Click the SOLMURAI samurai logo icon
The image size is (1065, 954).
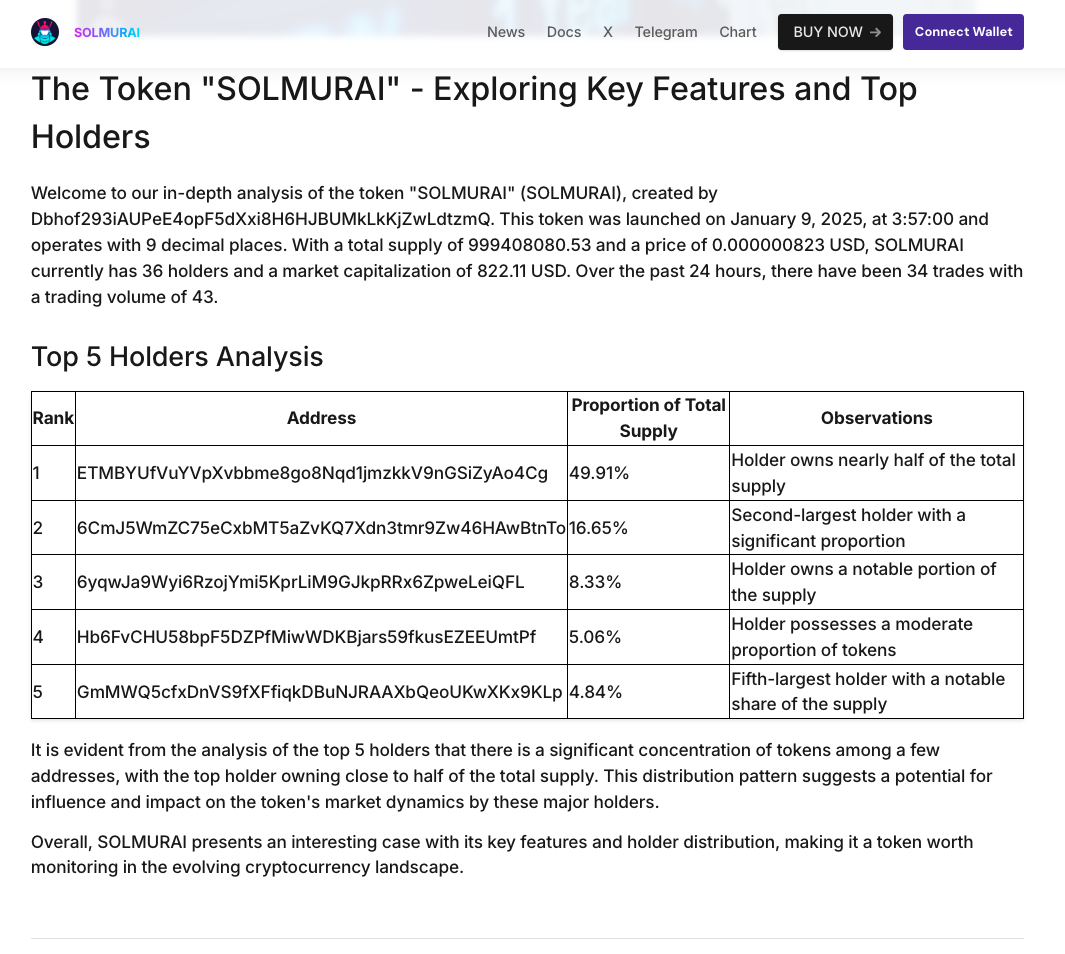(x=45, y=32)
